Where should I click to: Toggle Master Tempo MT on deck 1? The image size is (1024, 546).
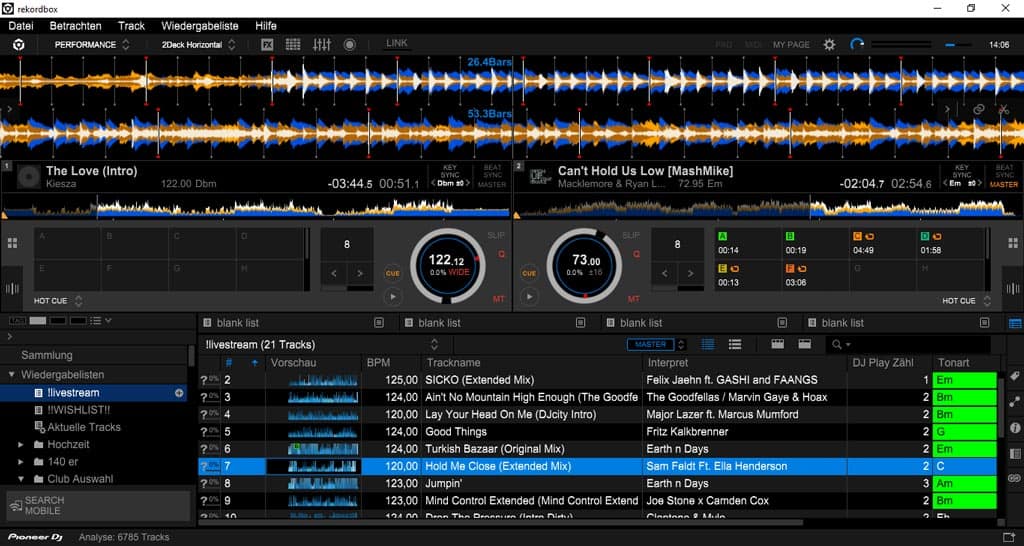pyautogui.click(x=499, y=299)
